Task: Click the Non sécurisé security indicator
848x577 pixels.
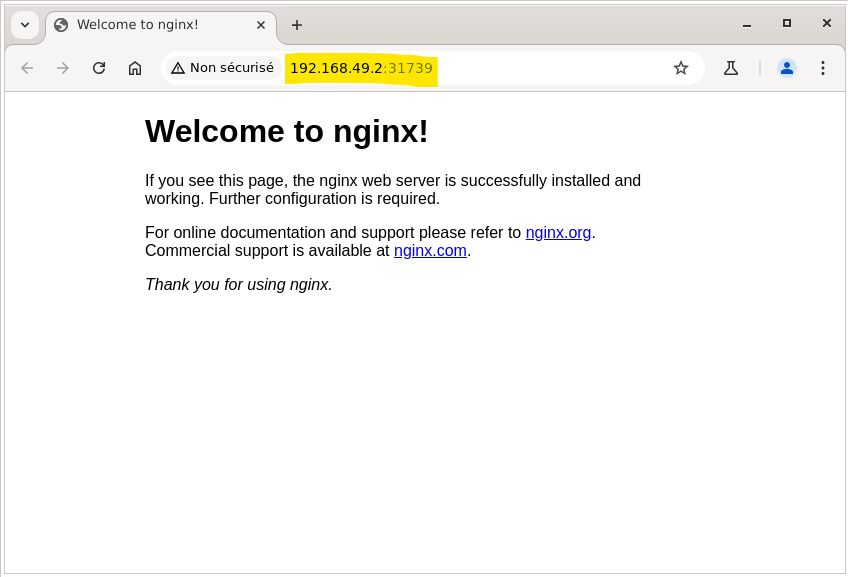Action: [x=223, y=68]
